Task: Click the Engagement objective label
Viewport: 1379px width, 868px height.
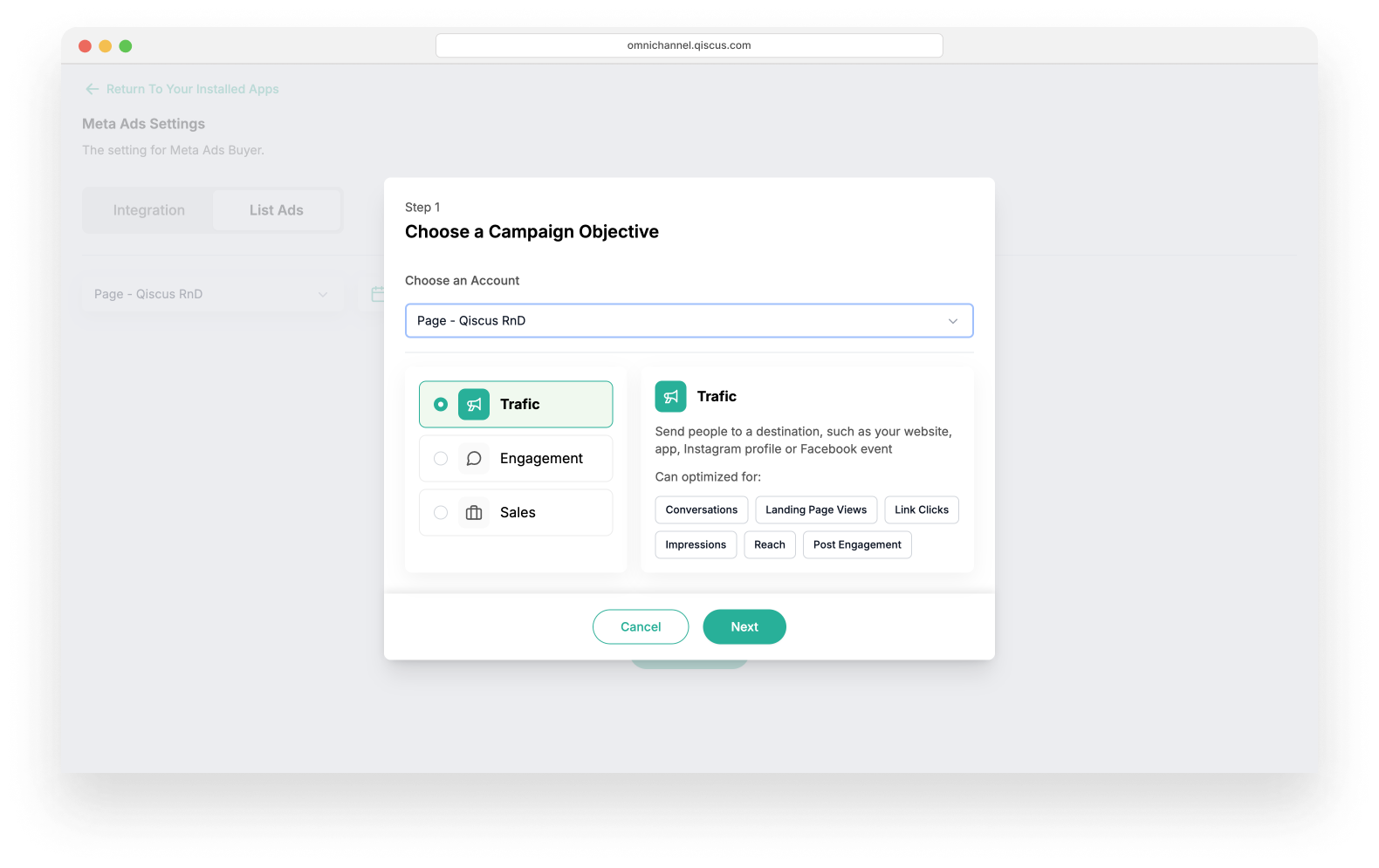Action: point(541,458)
